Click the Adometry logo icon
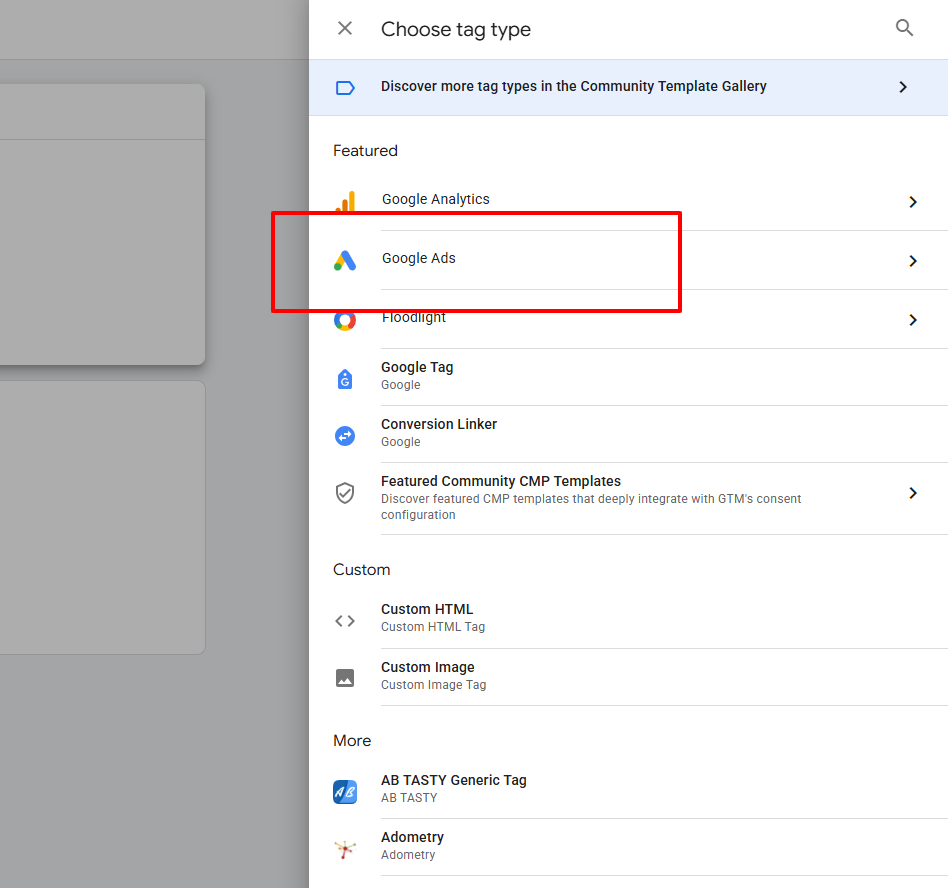This screenshot has height=888, width=948. [345, 849]
